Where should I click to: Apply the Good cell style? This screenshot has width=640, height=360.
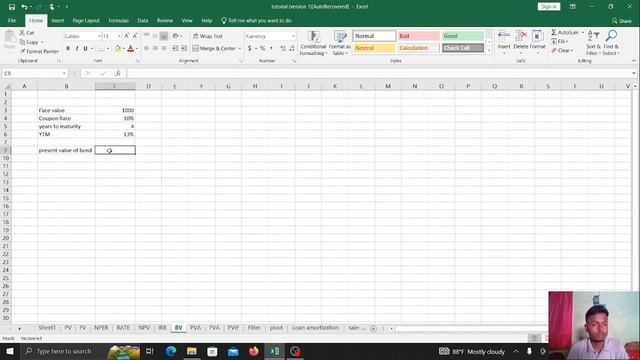pyautogui.click(x=463, y=36)
